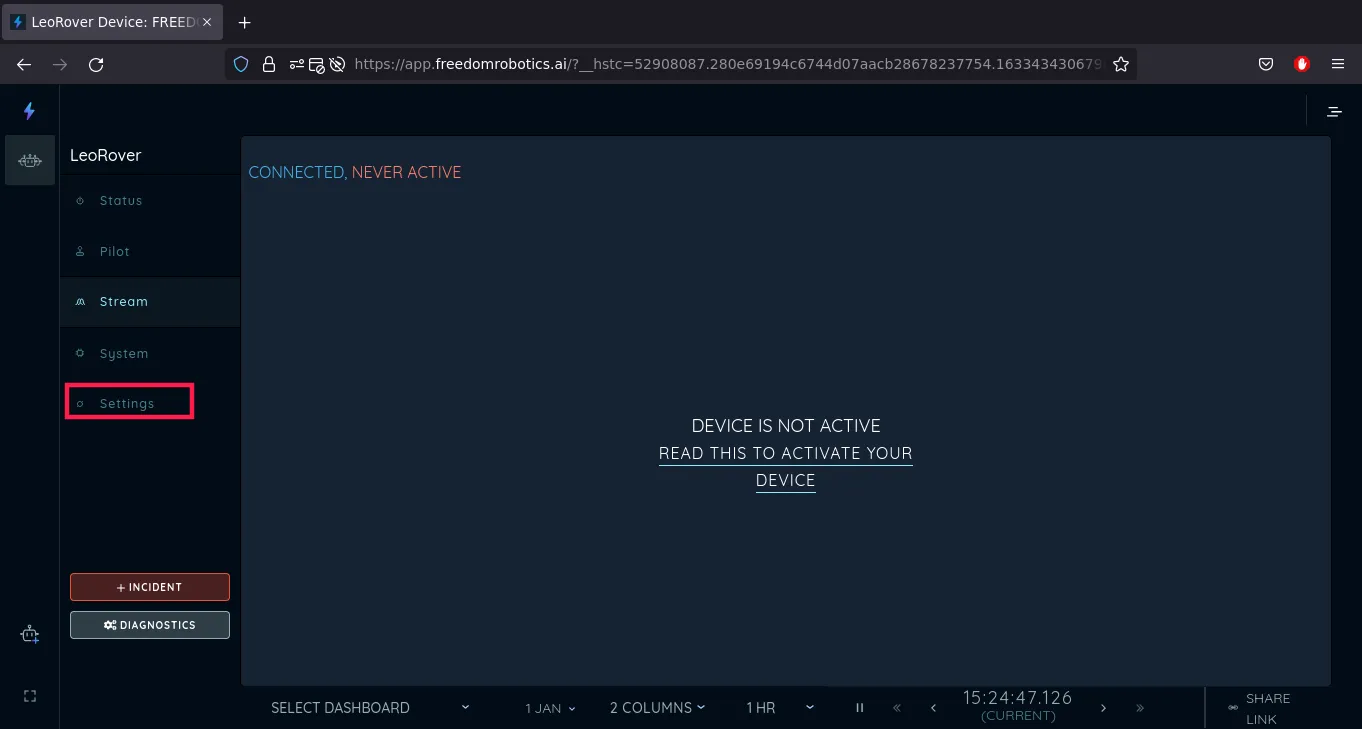
Task: Step timeline back one interval
Action: (933, 708)
